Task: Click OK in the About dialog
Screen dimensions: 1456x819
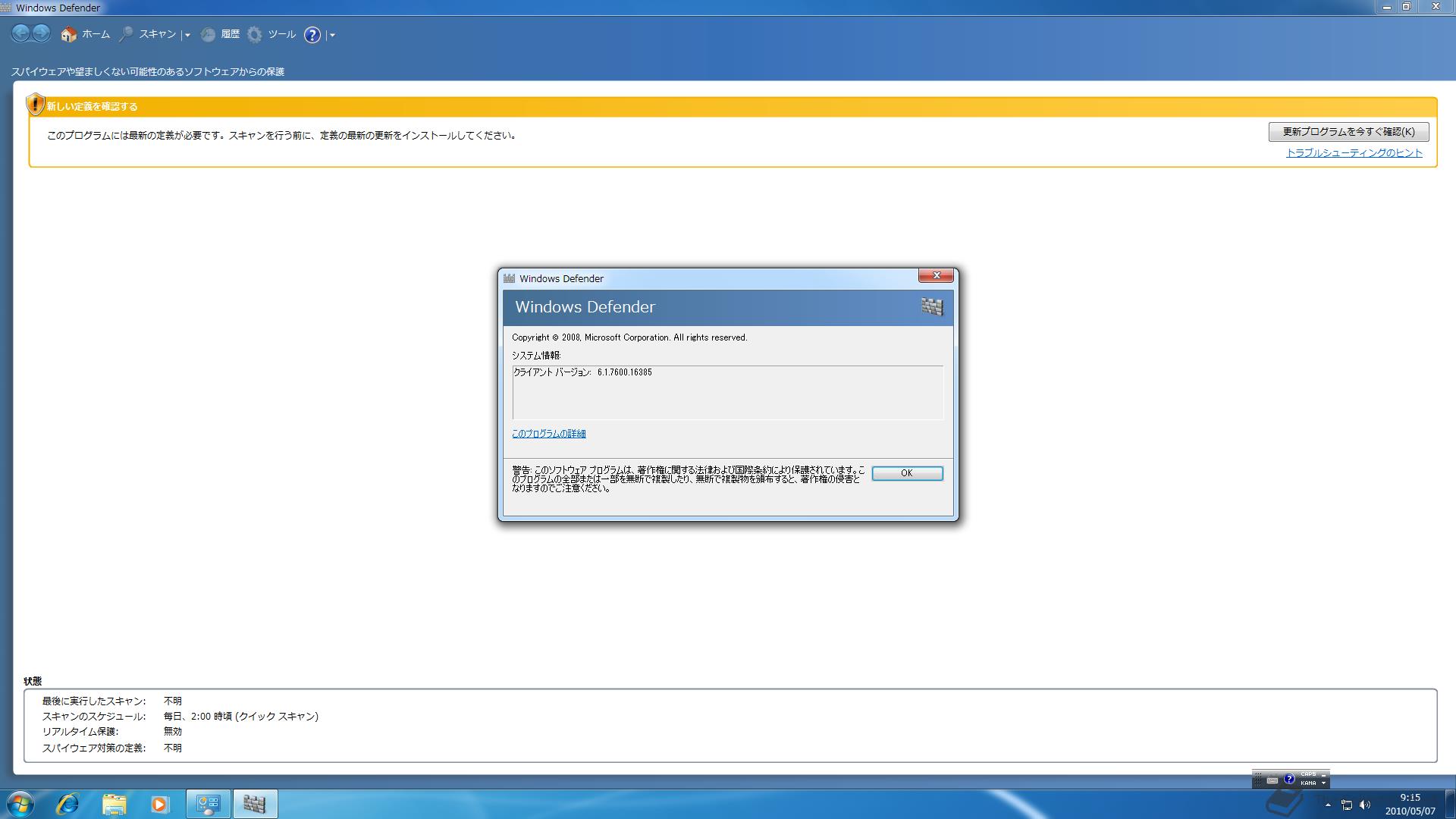Action: [x=907, y=473]
